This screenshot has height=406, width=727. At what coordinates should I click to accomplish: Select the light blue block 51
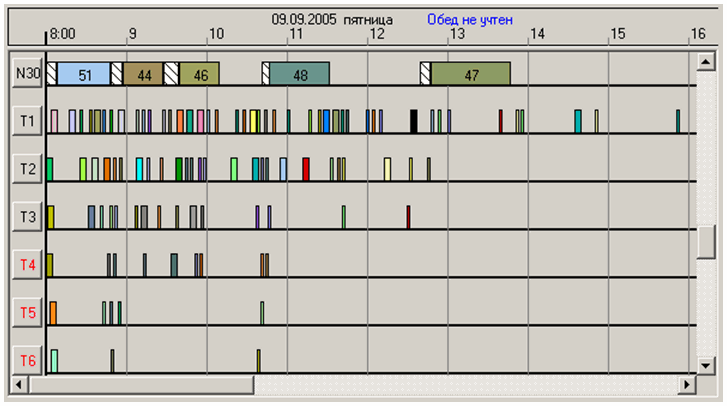click(x=84, y=74)
